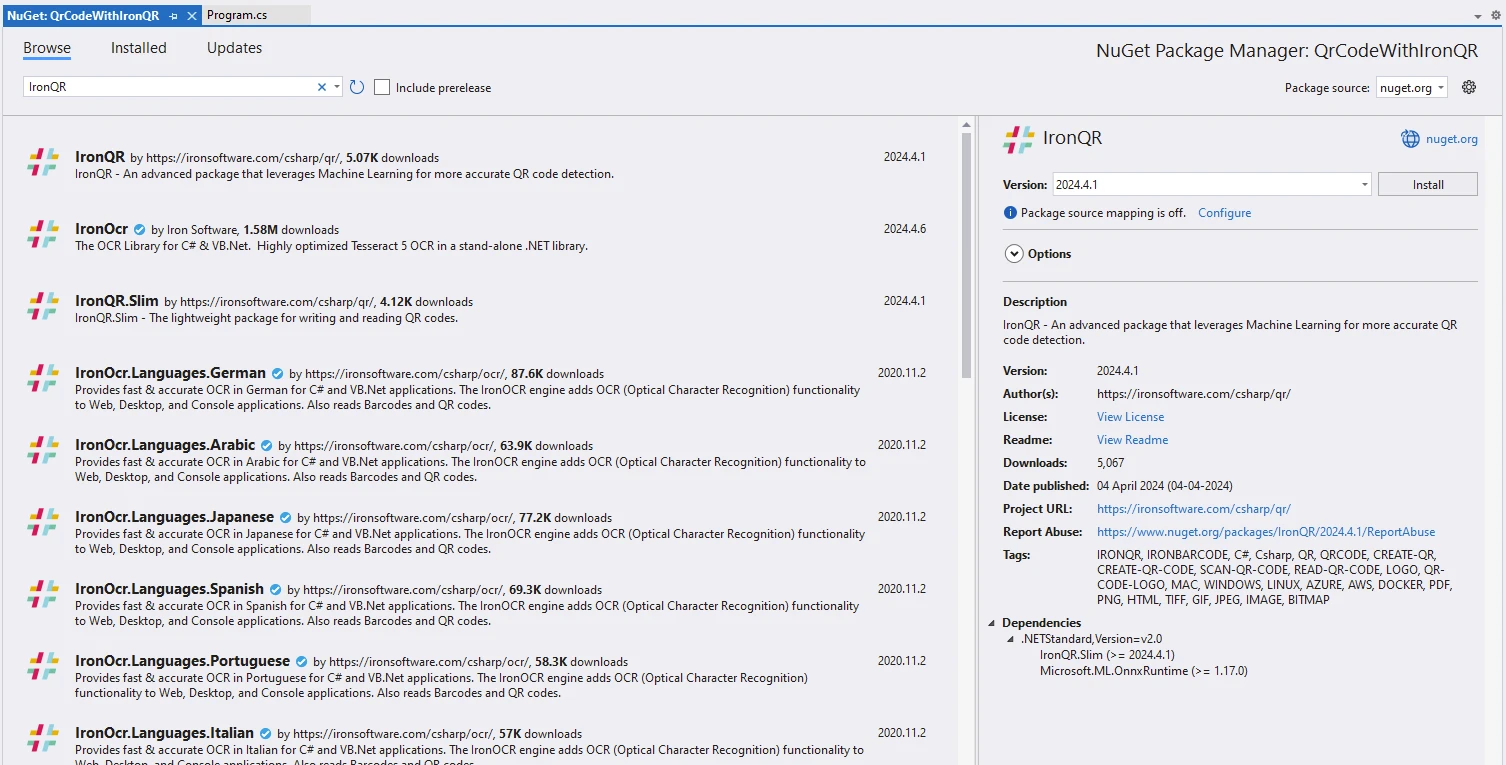Image resolution: width=1506 pixels, height=765 pixels.
Task: Click the nuget.org globe icon
Action: pos(1410,139)
